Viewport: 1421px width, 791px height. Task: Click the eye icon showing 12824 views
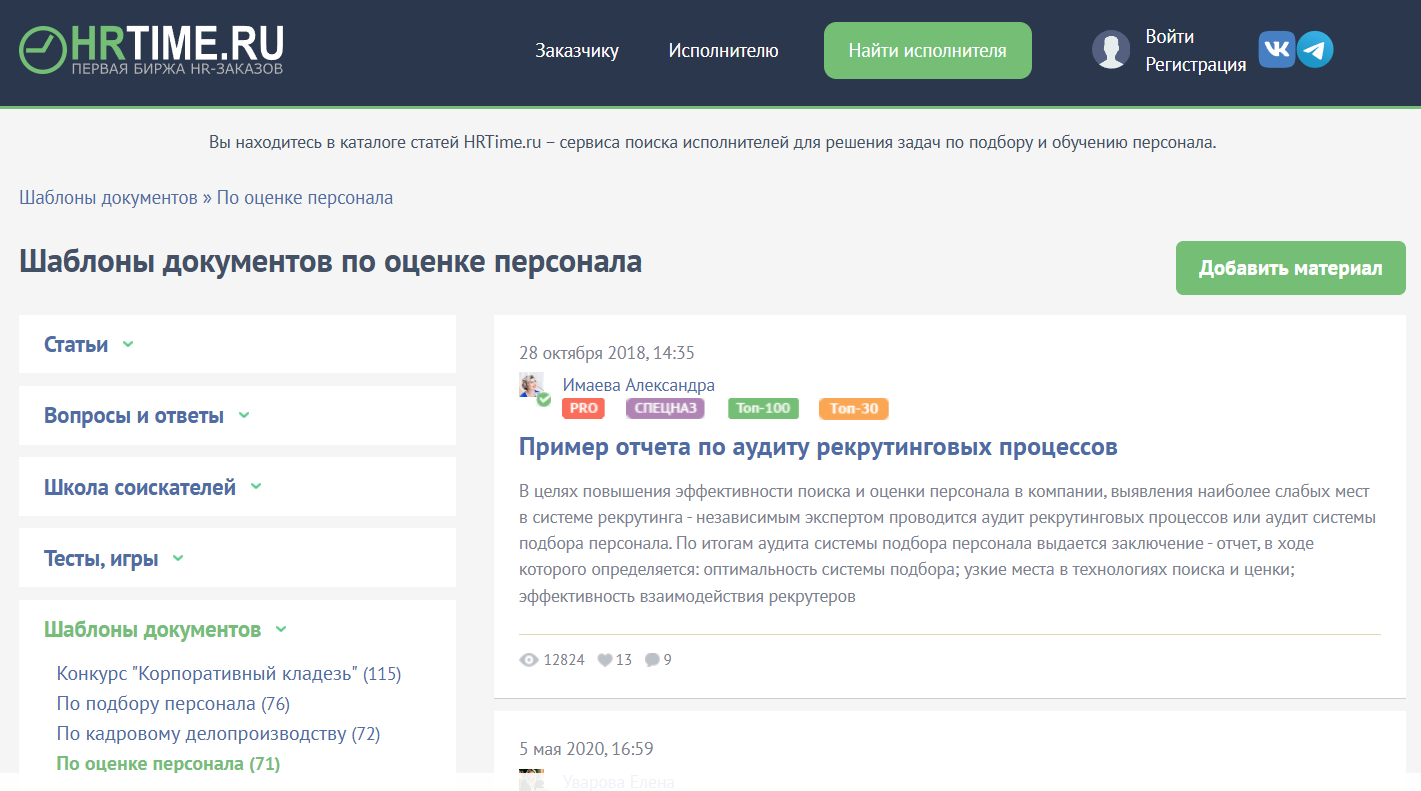pyautogui.click(x=527, y=659)
